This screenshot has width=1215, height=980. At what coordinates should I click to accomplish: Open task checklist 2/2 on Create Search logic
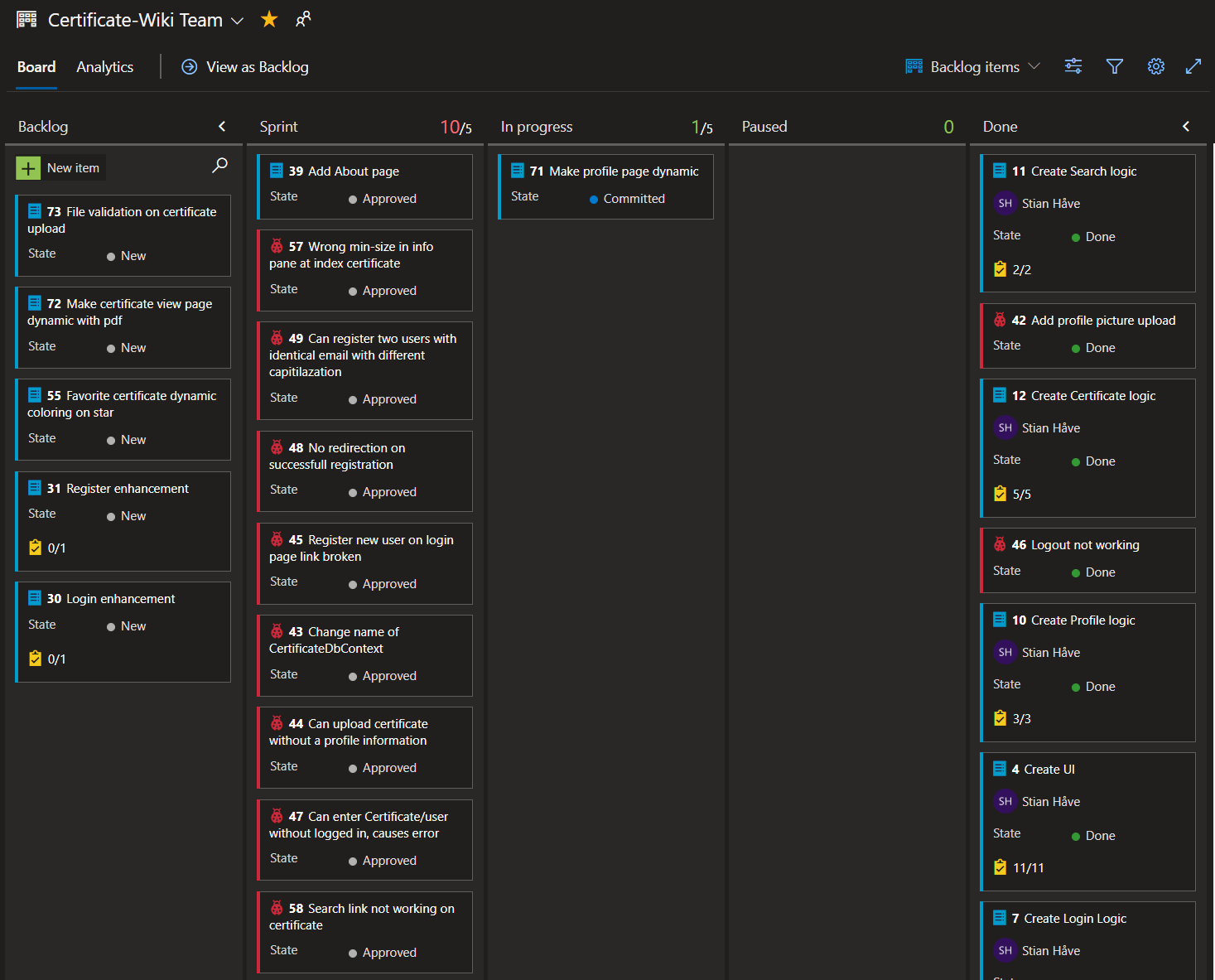[x=1012, y=269]
